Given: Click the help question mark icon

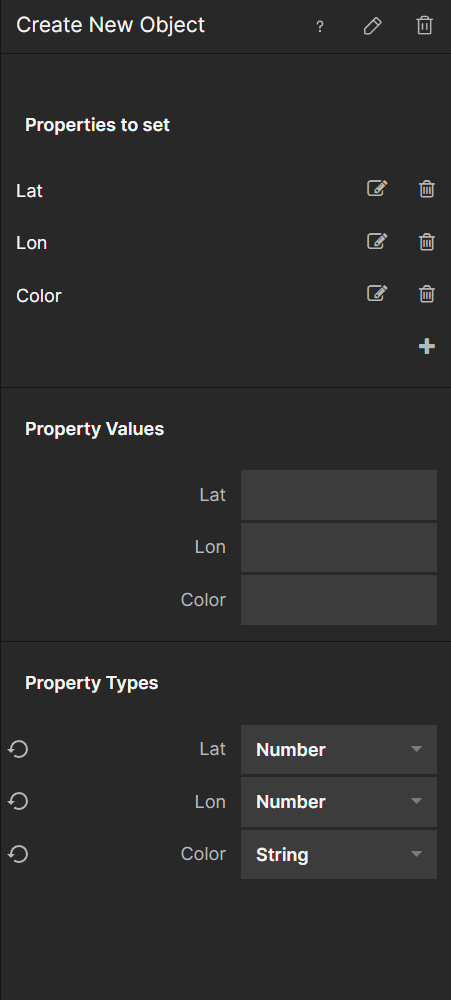Looking at the screenshot, I should pyautogui.click(x=320, y=27).
